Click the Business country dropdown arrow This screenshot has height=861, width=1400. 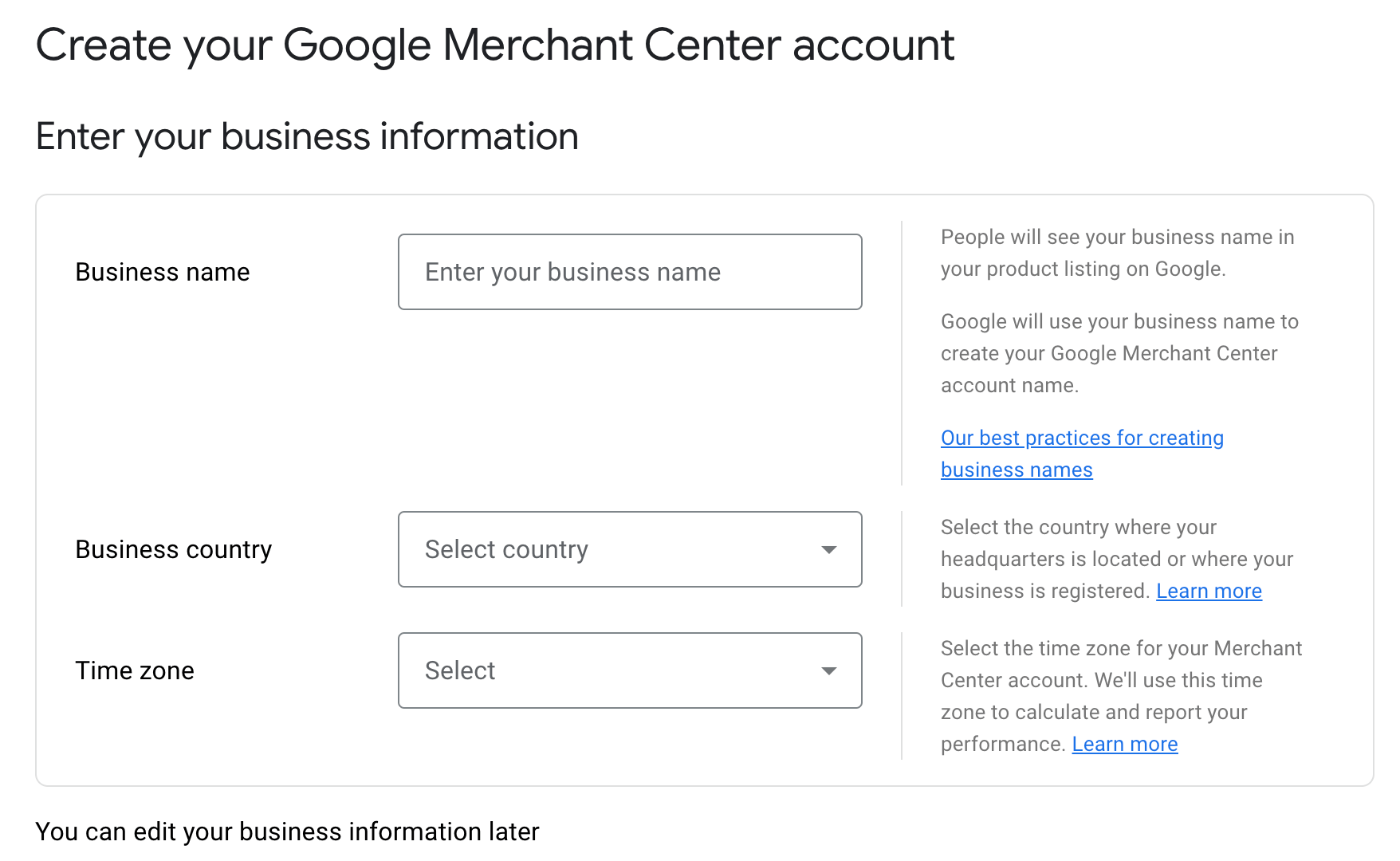tap(829, 549)
